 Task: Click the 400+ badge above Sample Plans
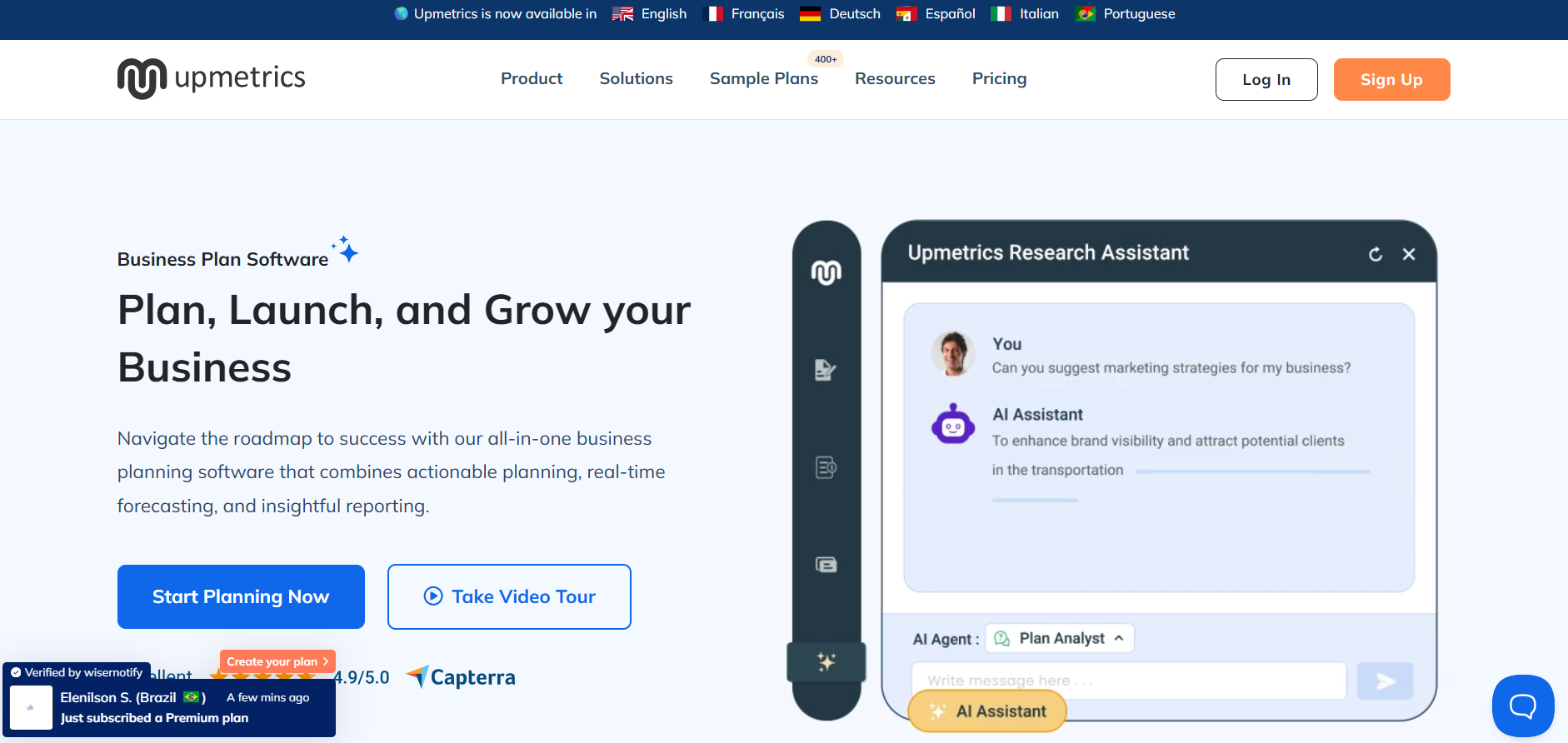826,59
